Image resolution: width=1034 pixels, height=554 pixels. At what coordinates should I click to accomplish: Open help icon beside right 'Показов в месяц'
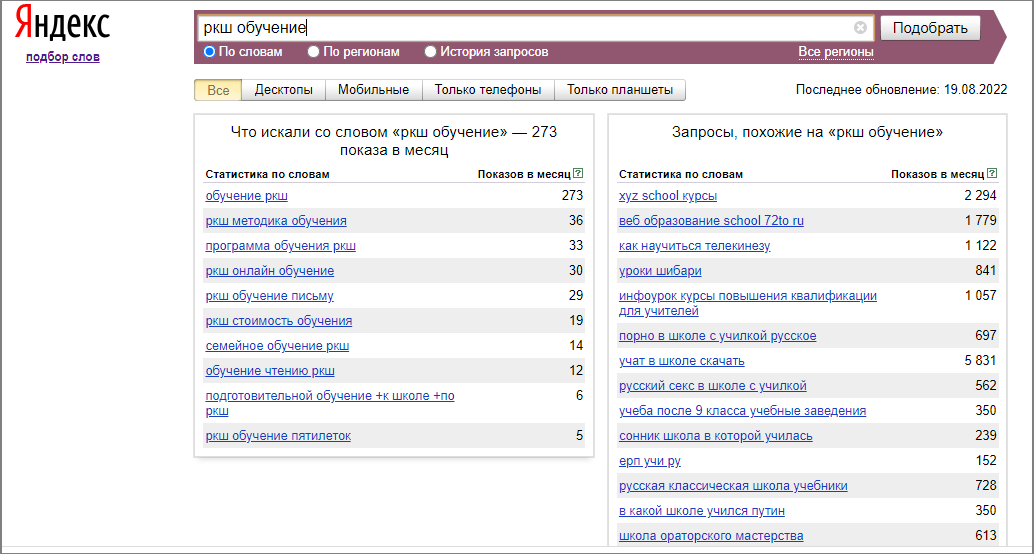pyautogui.click(x=992, y=174)
